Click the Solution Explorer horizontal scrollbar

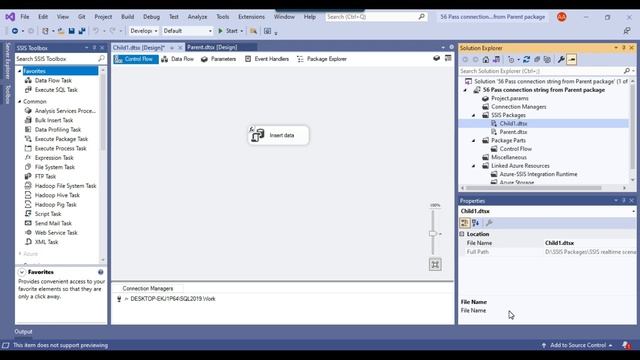(533, 188)
